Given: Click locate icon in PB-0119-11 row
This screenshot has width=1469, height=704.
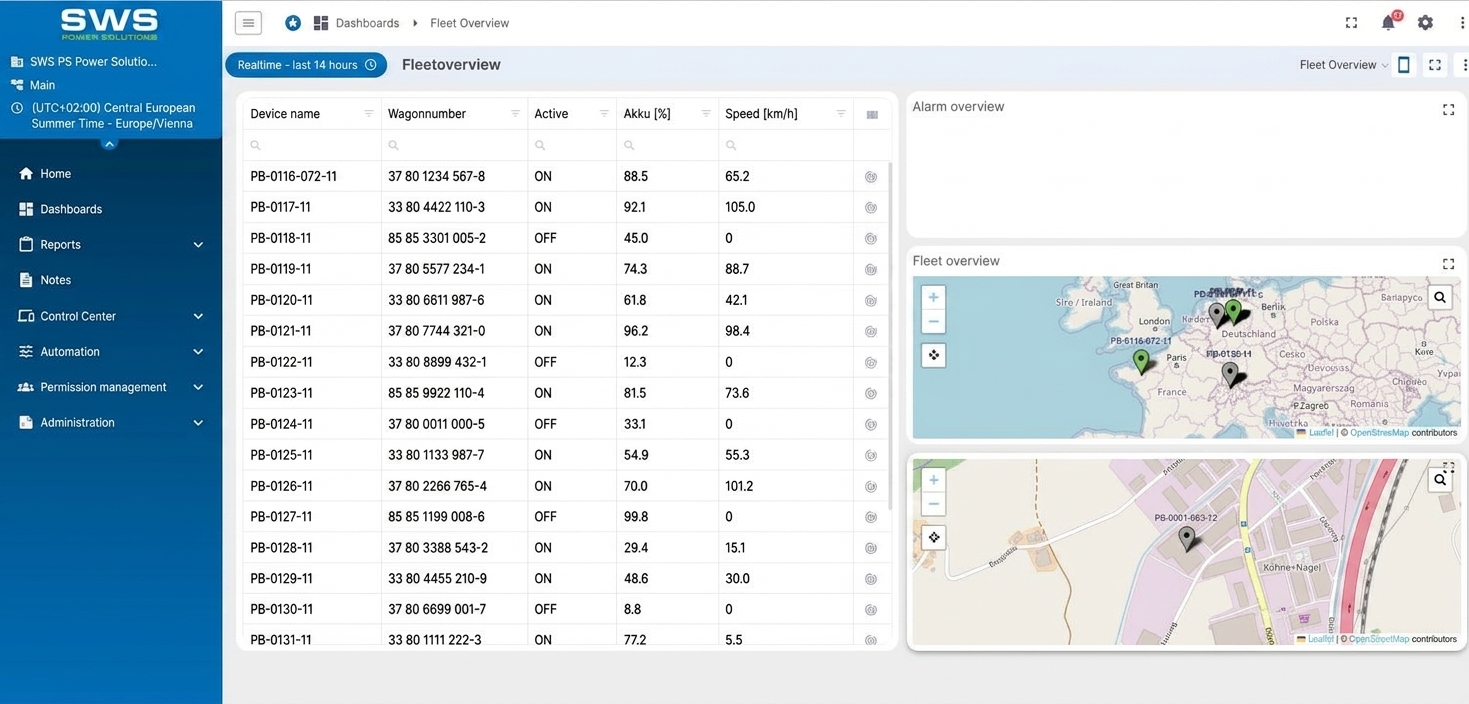Looking at the screenshot, I should [871, 270].
